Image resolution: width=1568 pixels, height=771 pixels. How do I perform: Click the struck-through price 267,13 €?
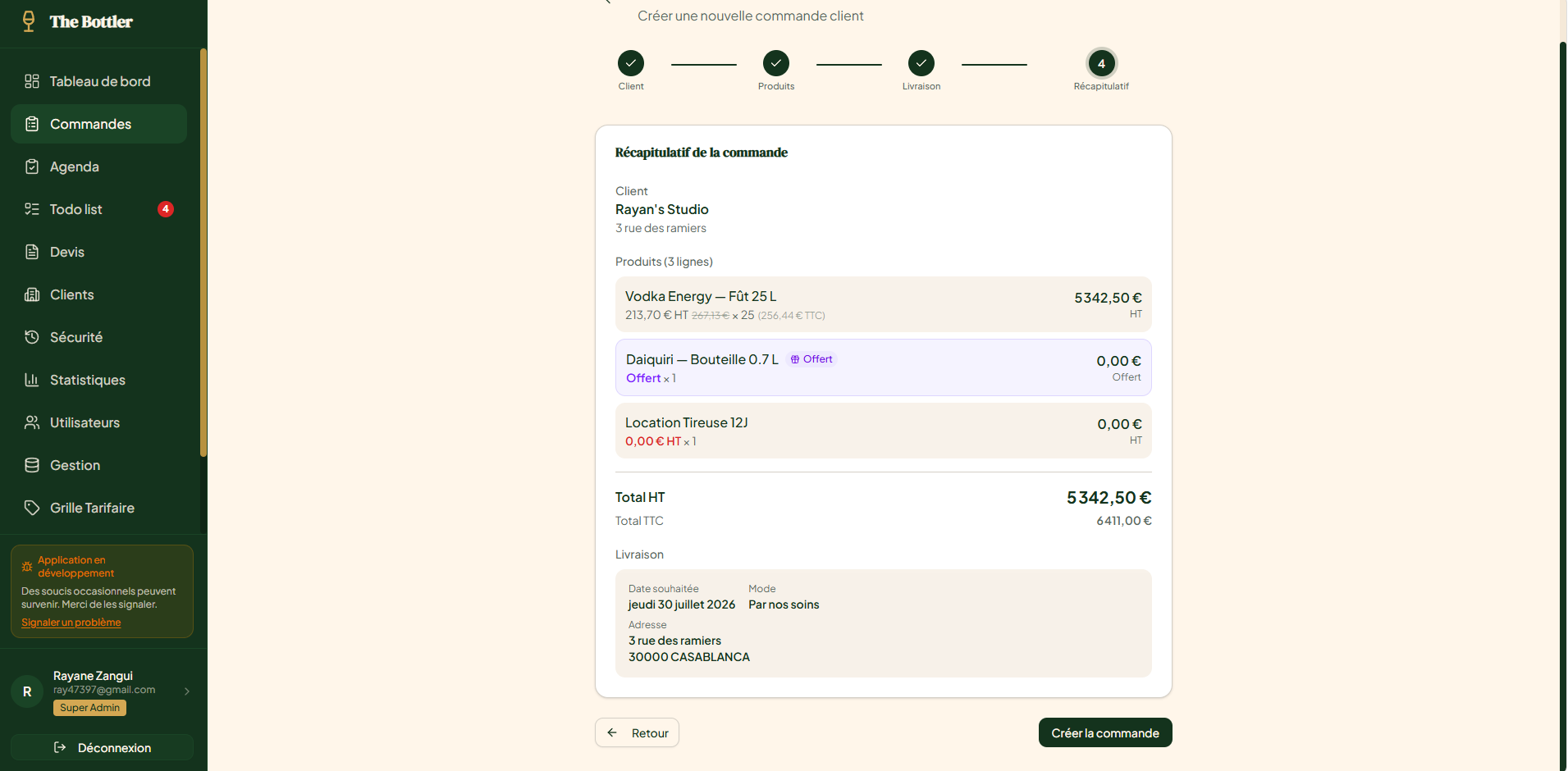coord(711,316)
